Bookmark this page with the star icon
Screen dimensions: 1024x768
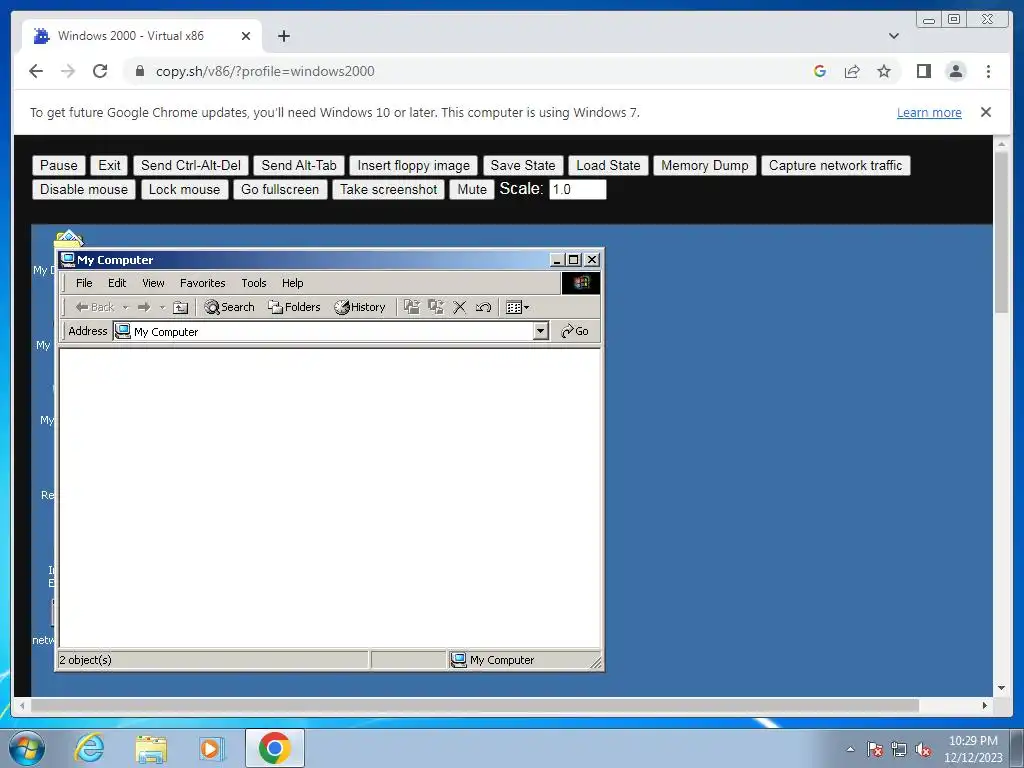(884, 71)
